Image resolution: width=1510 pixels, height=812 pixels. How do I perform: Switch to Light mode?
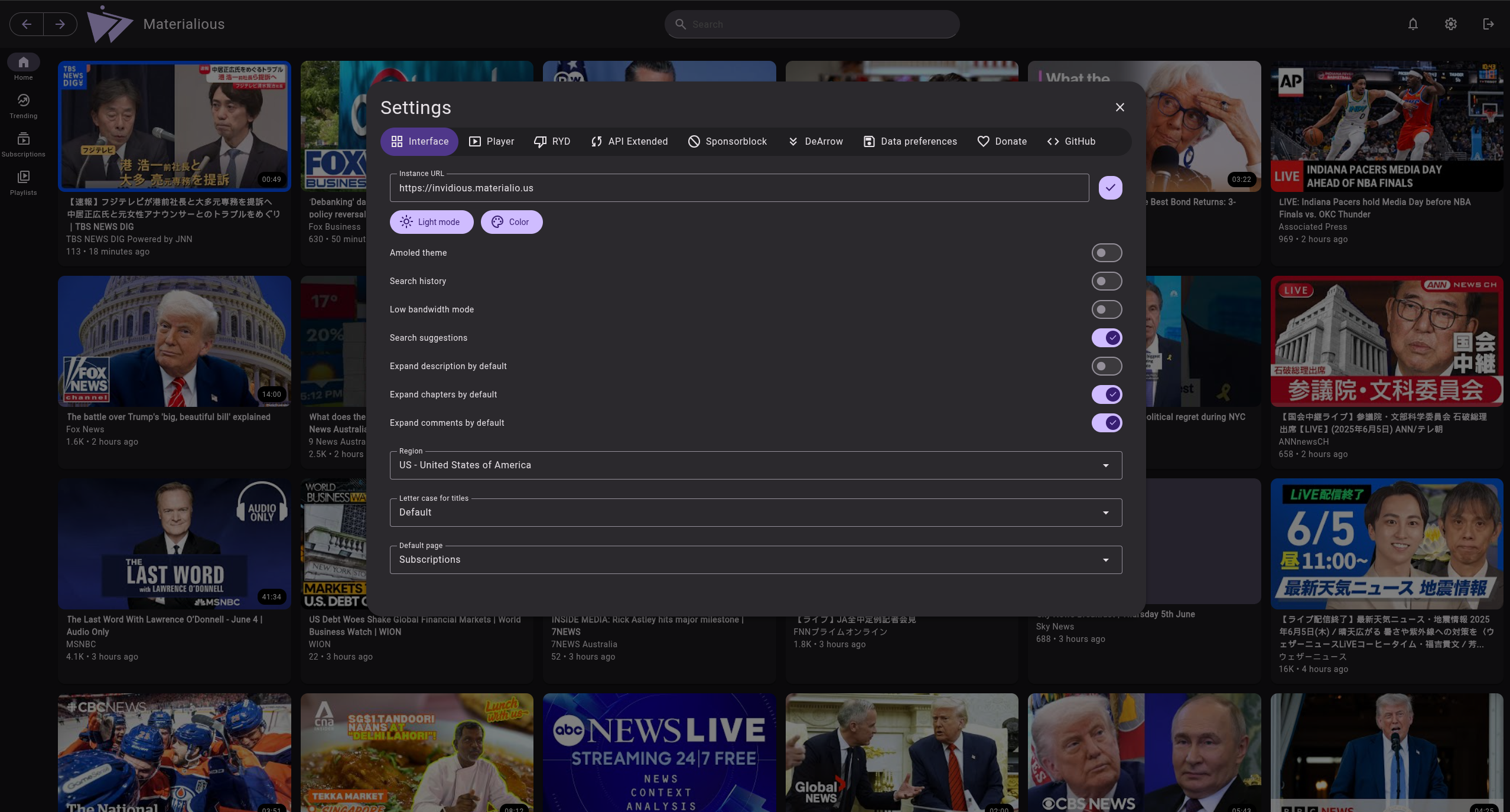click(431, 222)
